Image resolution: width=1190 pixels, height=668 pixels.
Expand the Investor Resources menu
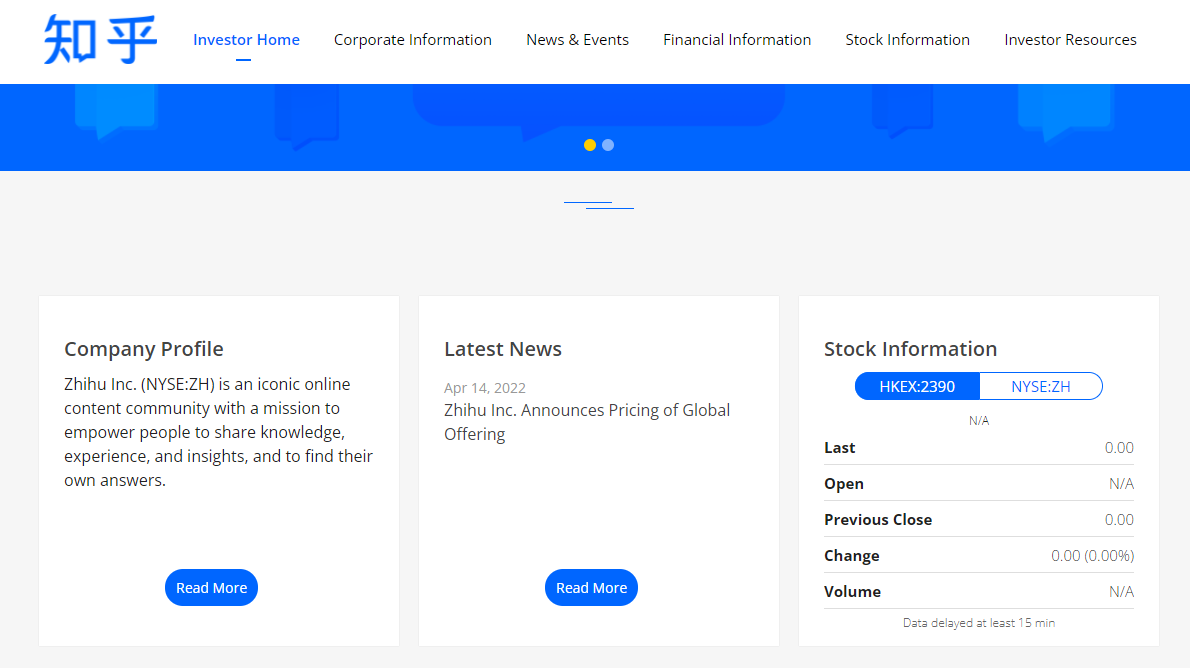point(1070,40)
